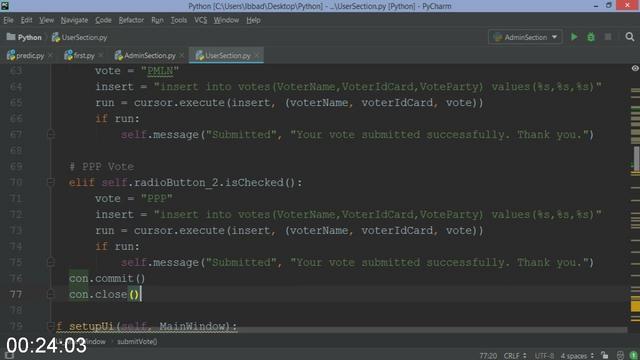Open the Navigate menu
640x360 pixels.
pos(74,20)
